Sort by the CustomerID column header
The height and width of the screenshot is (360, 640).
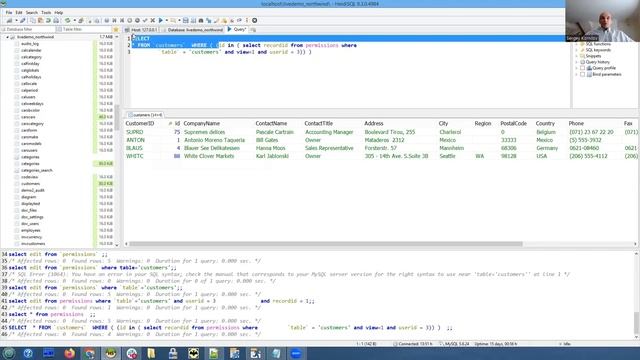click(x=140, y=123)
